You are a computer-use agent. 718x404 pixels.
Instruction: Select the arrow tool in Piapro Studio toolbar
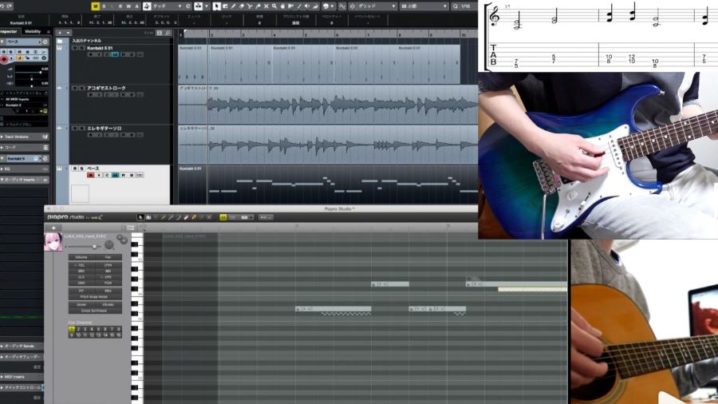point(141,217)
